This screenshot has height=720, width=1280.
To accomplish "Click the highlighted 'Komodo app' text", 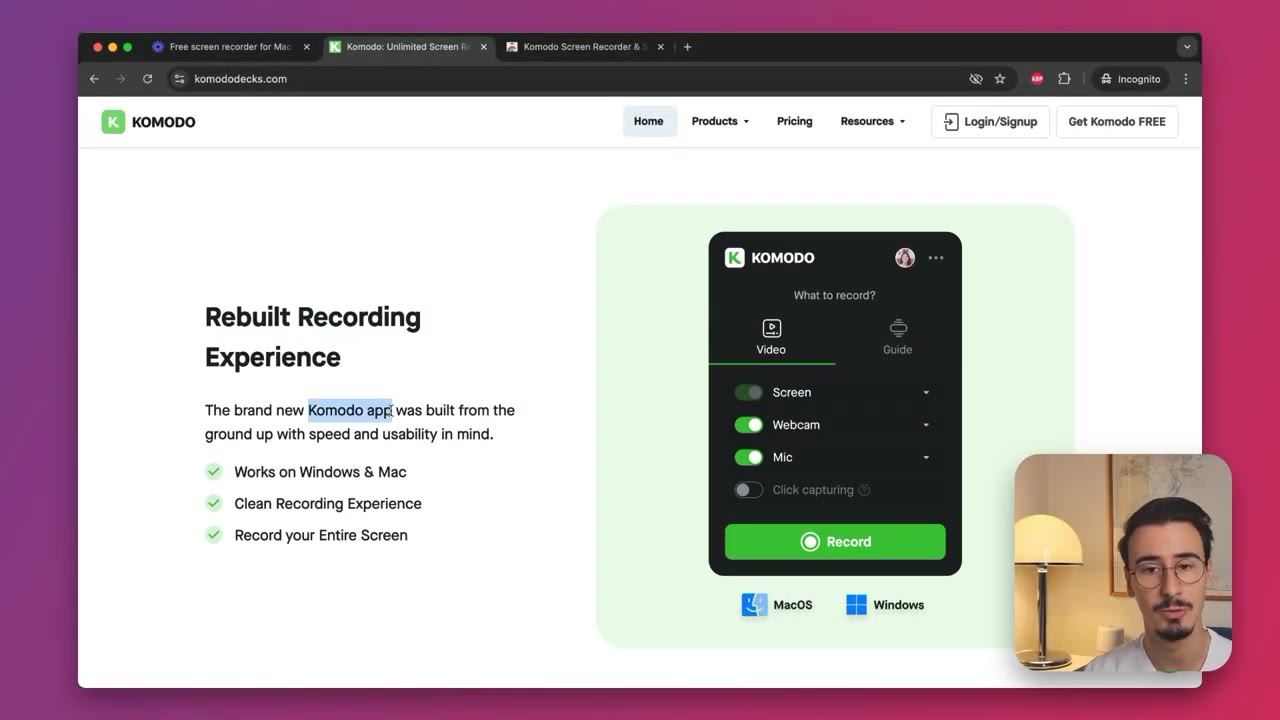I will click(350, 410).
